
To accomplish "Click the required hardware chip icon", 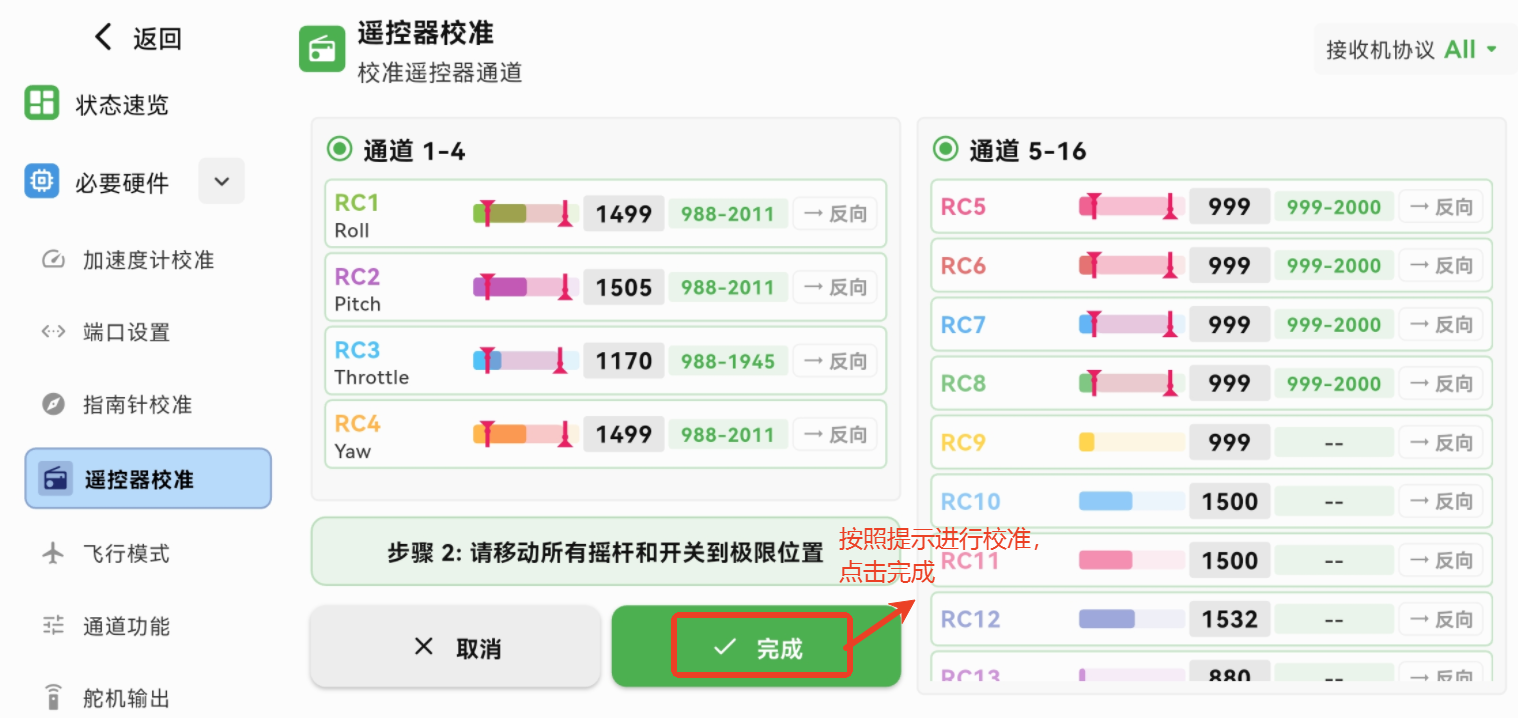I will (x=42, y=182).
